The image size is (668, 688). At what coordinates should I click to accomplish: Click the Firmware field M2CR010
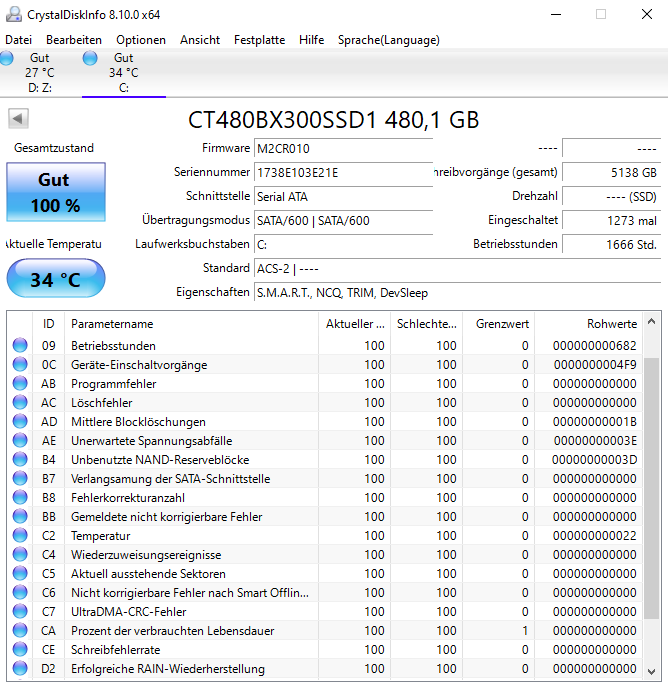pyautogui.click(x=343, y=148)
